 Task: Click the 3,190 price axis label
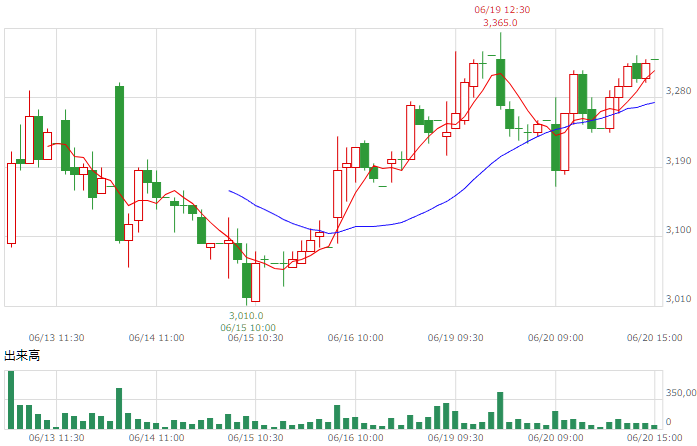click(678, 161)
